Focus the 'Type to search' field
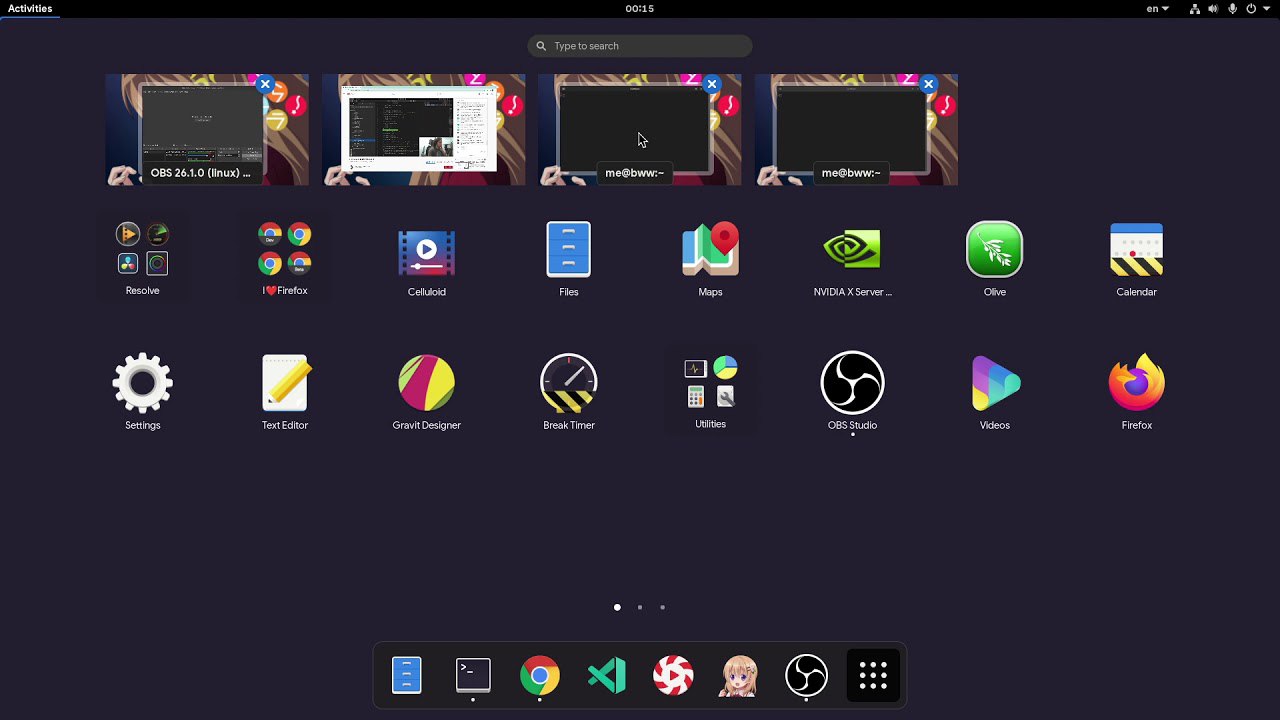 click(x=640, y=46)
